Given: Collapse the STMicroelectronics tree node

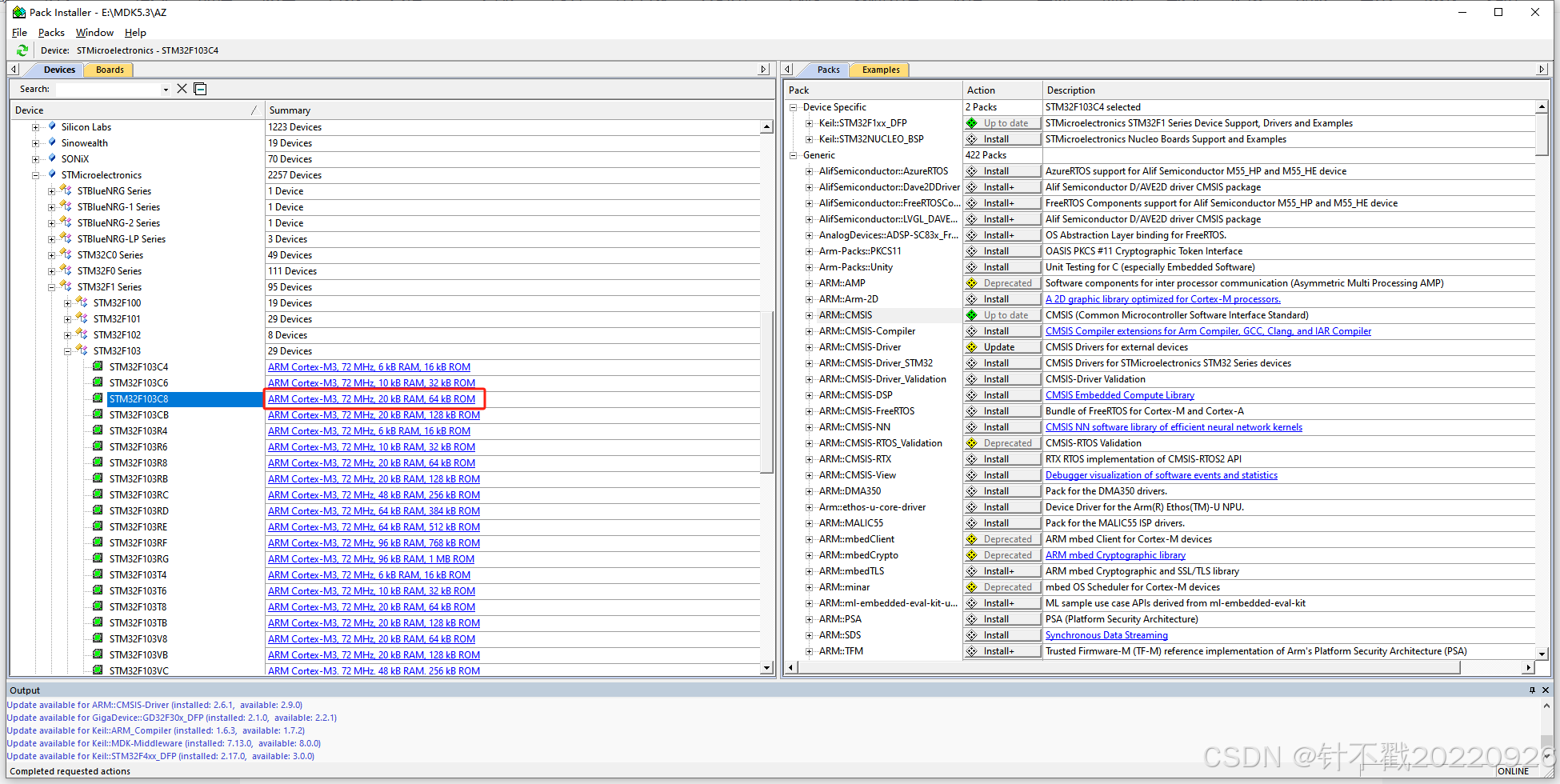Looking at the screenshot, I should (x=35, y=175).
